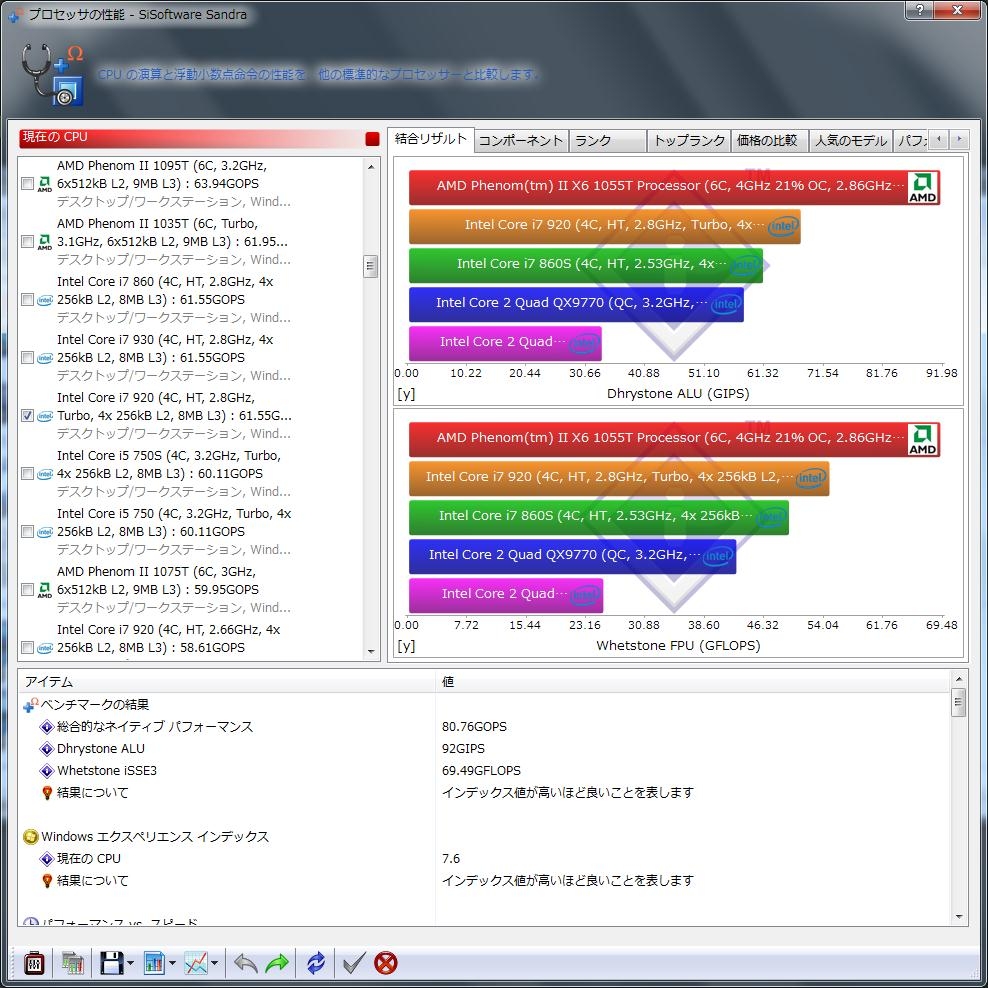Click the copy results sheets icon

tap(72, 963)
